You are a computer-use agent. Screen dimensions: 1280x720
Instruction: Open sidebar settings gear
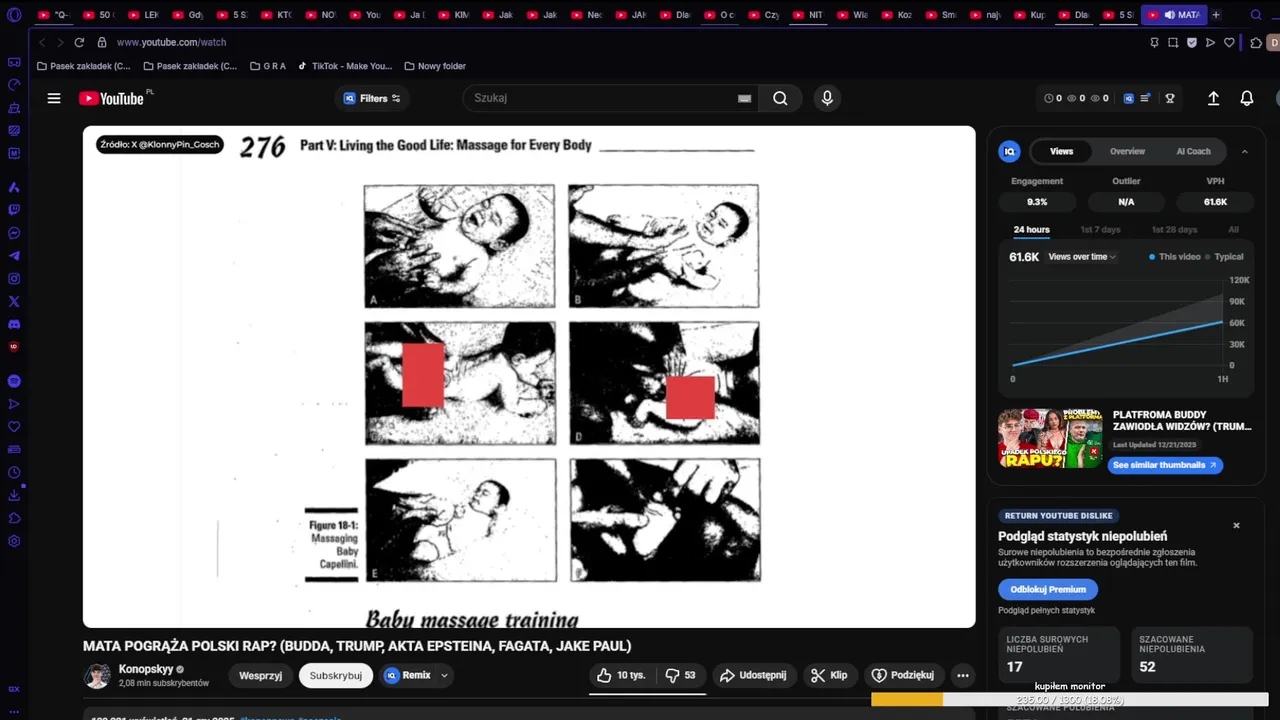pyautogui.click(x=14, y=541)
